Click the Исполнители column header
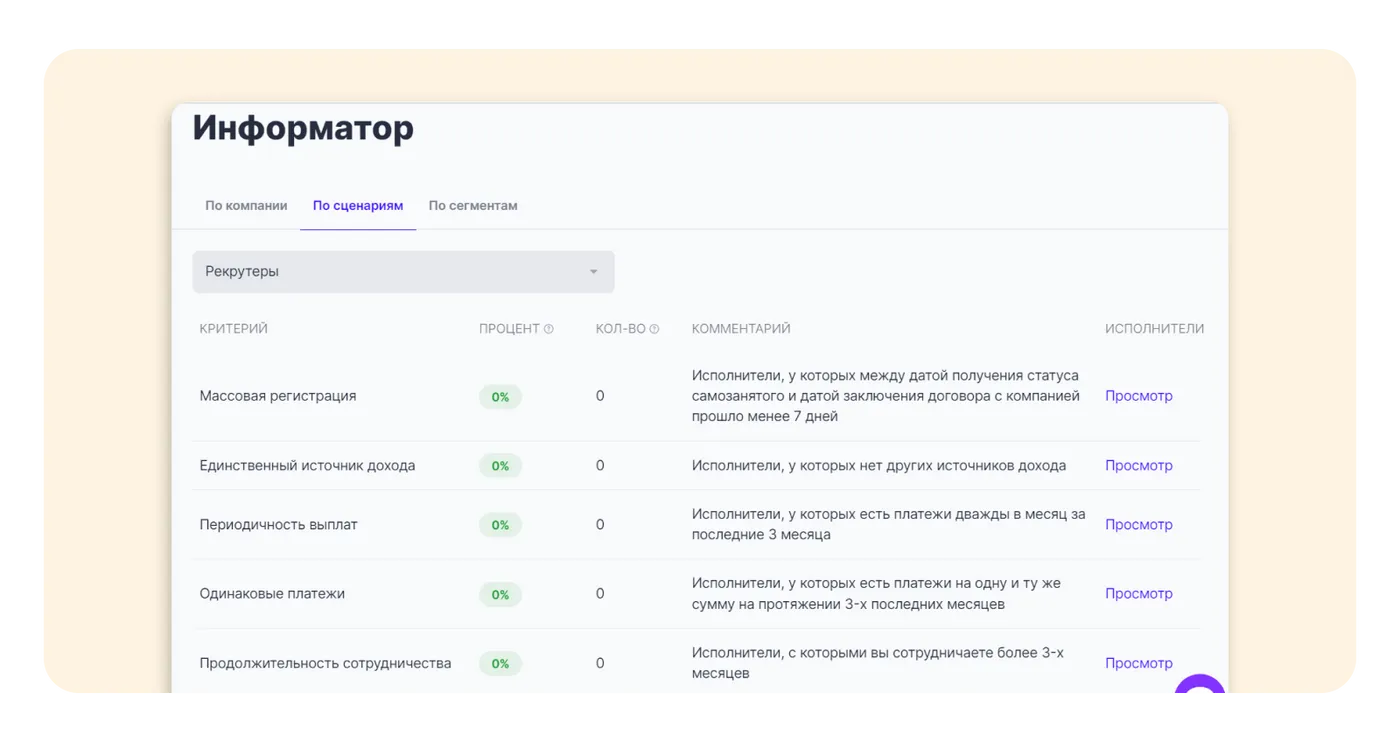This screenshot has width=1400, height=749. tap(1154, 329)
